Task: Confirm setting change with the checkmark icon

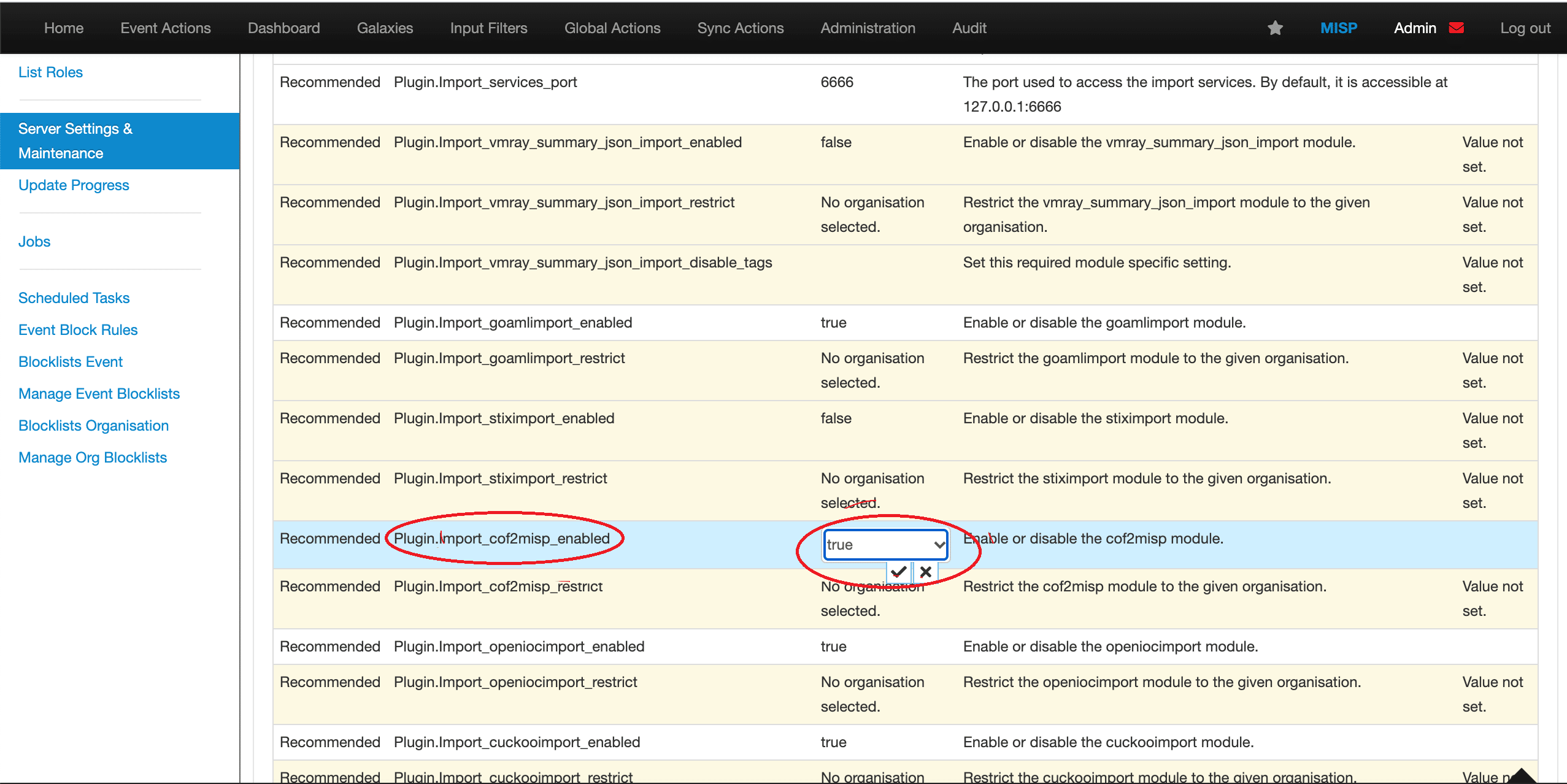Action: pyautogui.click(x=898, y=571)
